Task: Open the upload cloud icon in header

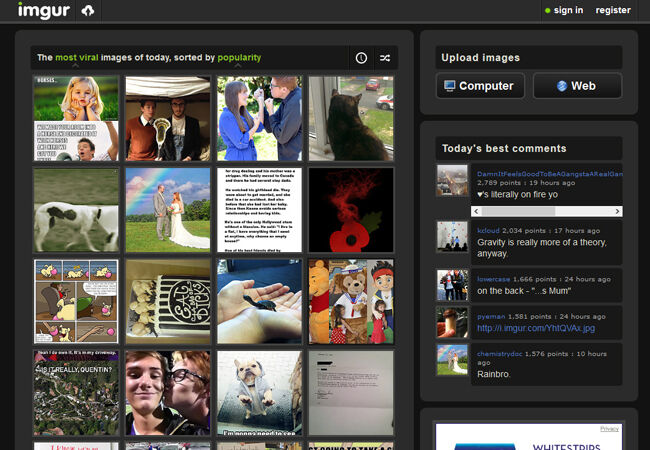Action: point(87,10)
